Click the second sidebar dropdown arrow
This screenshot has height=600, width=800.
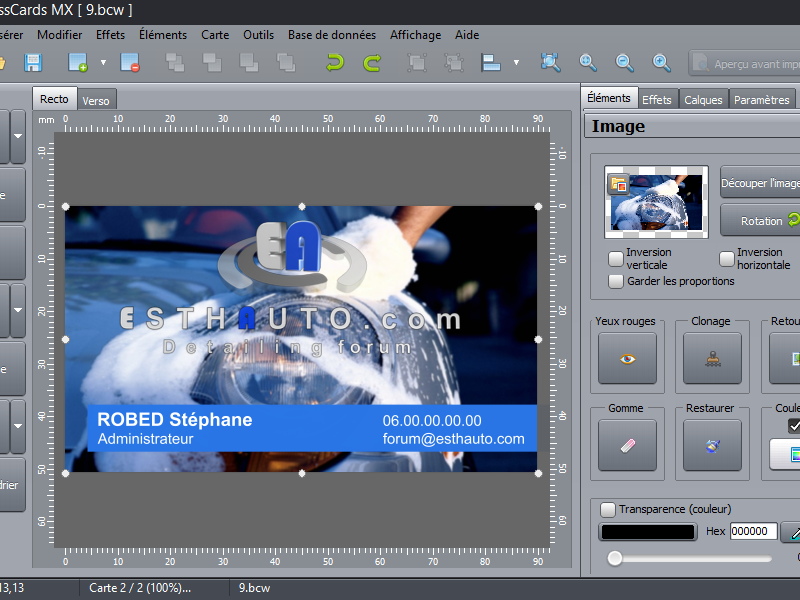point(18,310)
